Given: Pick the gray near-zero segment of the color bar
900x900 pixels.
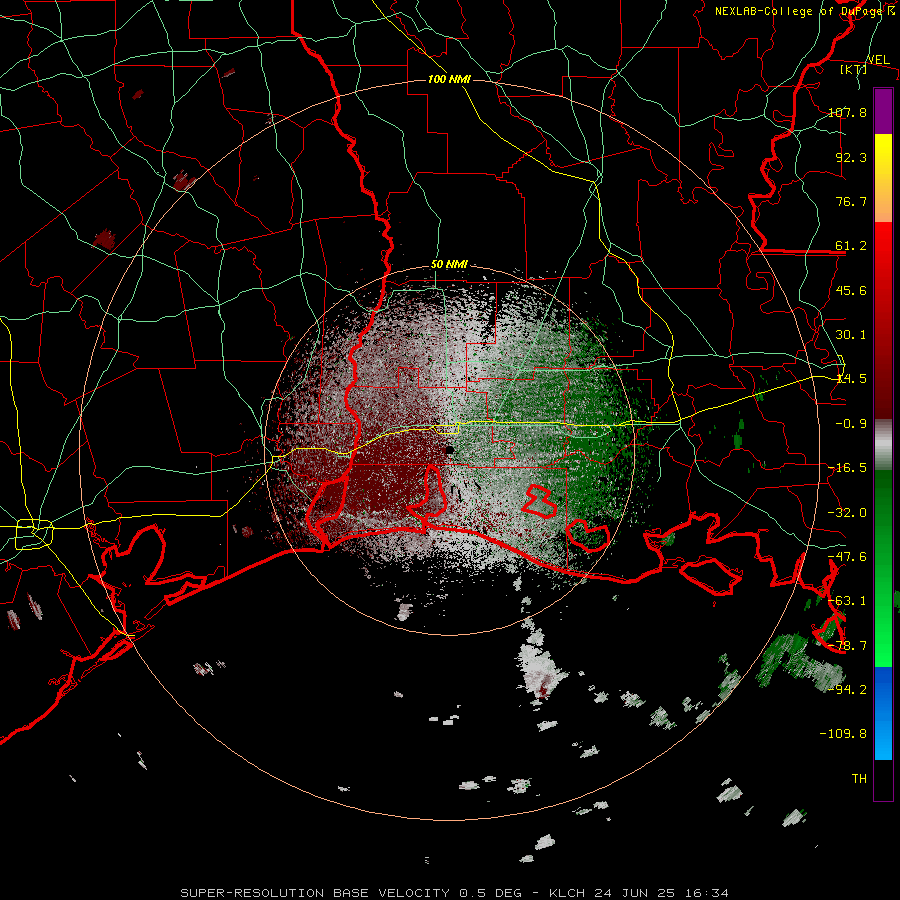Looking at the screenshot, I should pos(883,445).
